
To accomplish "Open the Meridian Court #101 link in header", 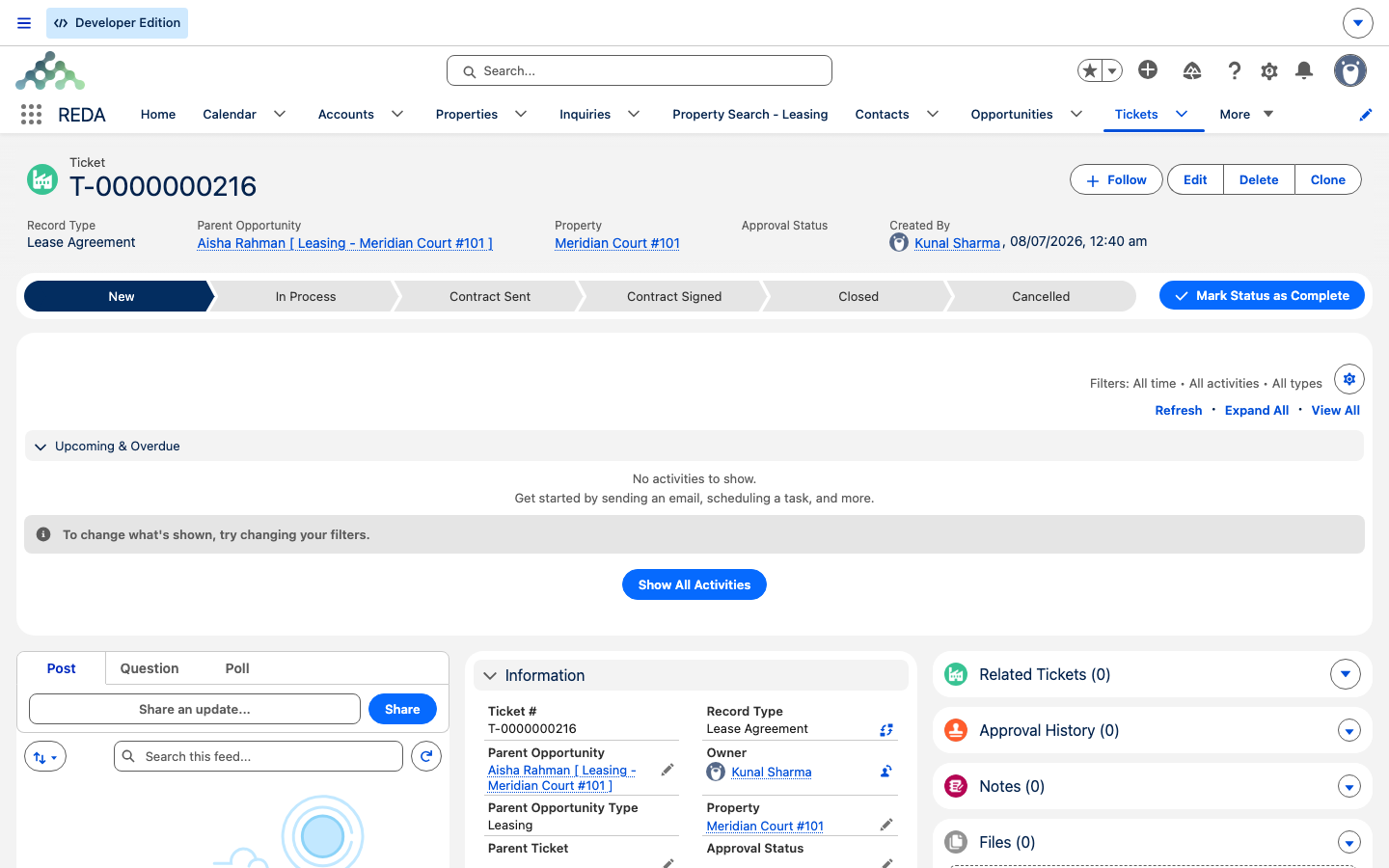I will coord(617,243).
